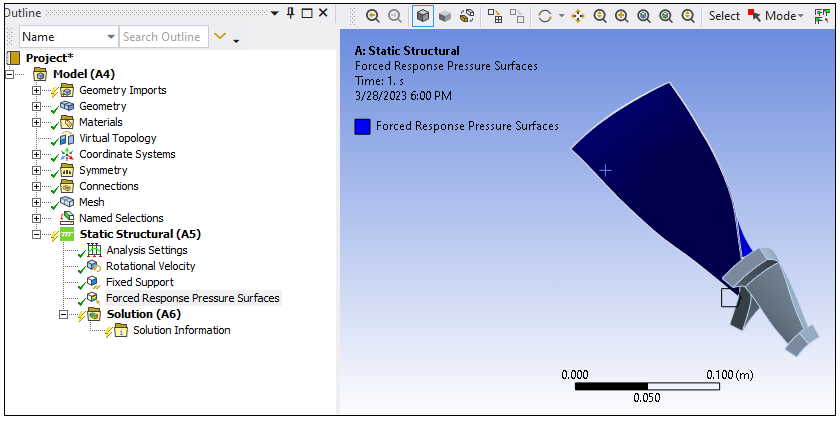This screenshot has width=840, height=421.
Task: Collapse the Model (A4) tree node
Action: point(10,74)
